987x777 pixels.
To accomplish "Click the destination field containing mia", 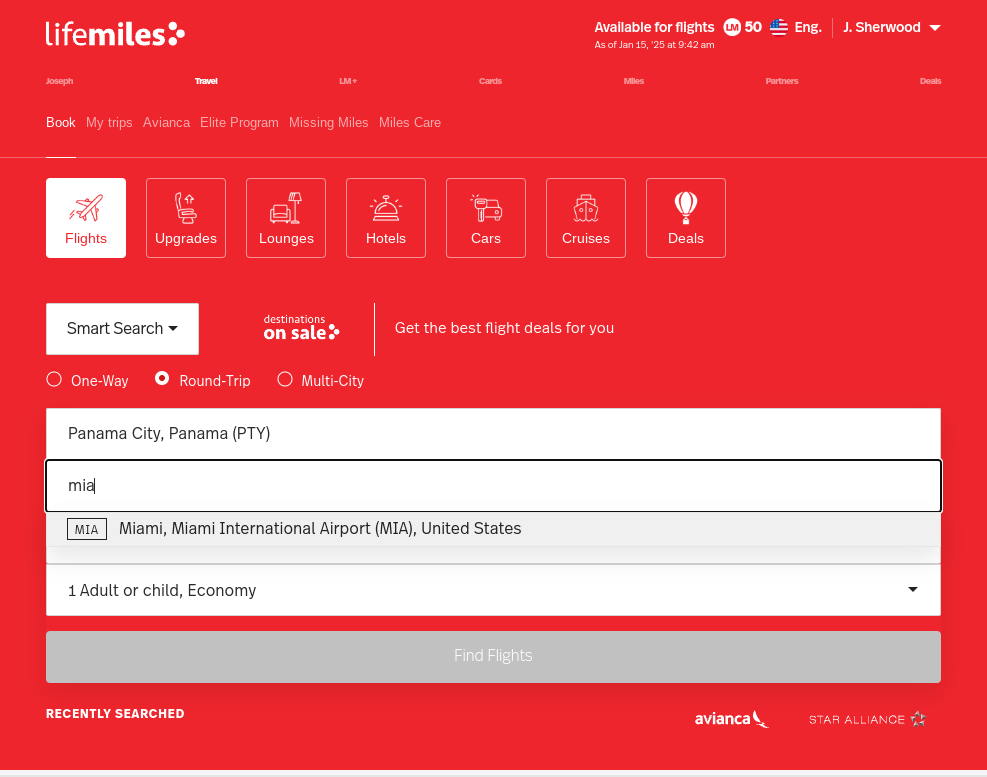I will pos(494,486).
